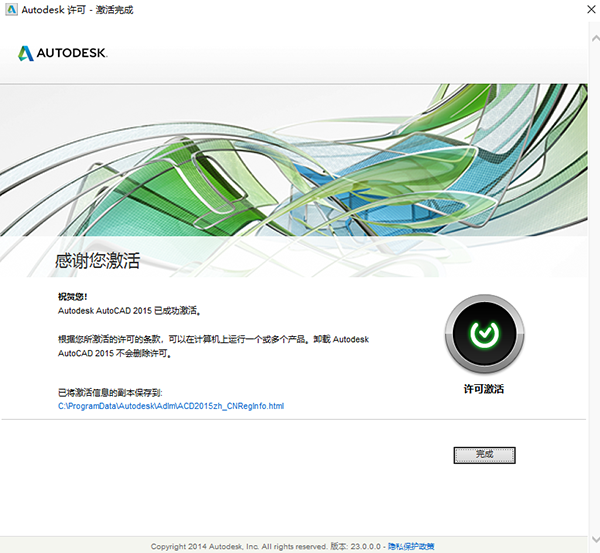
Task: Click the AUTODESK wordmark text in header
Action: (72, 53)
